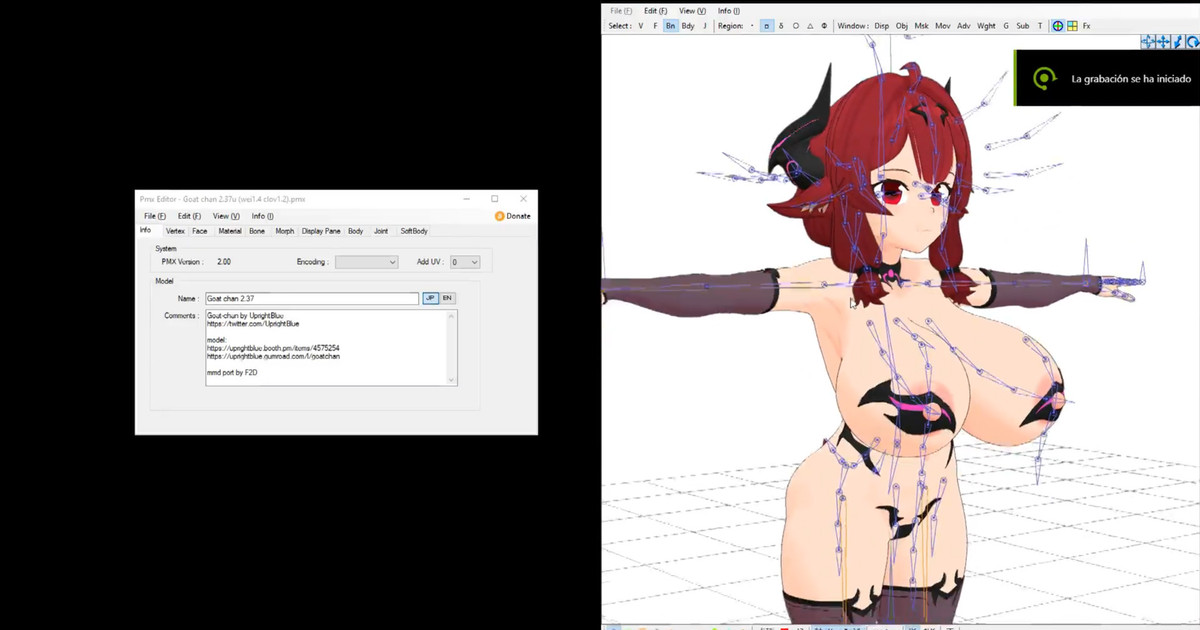The width and height of the screenshot is (1200, 630).
Task: Open the Encoding dropdown
Action: [x=366, y=262]
